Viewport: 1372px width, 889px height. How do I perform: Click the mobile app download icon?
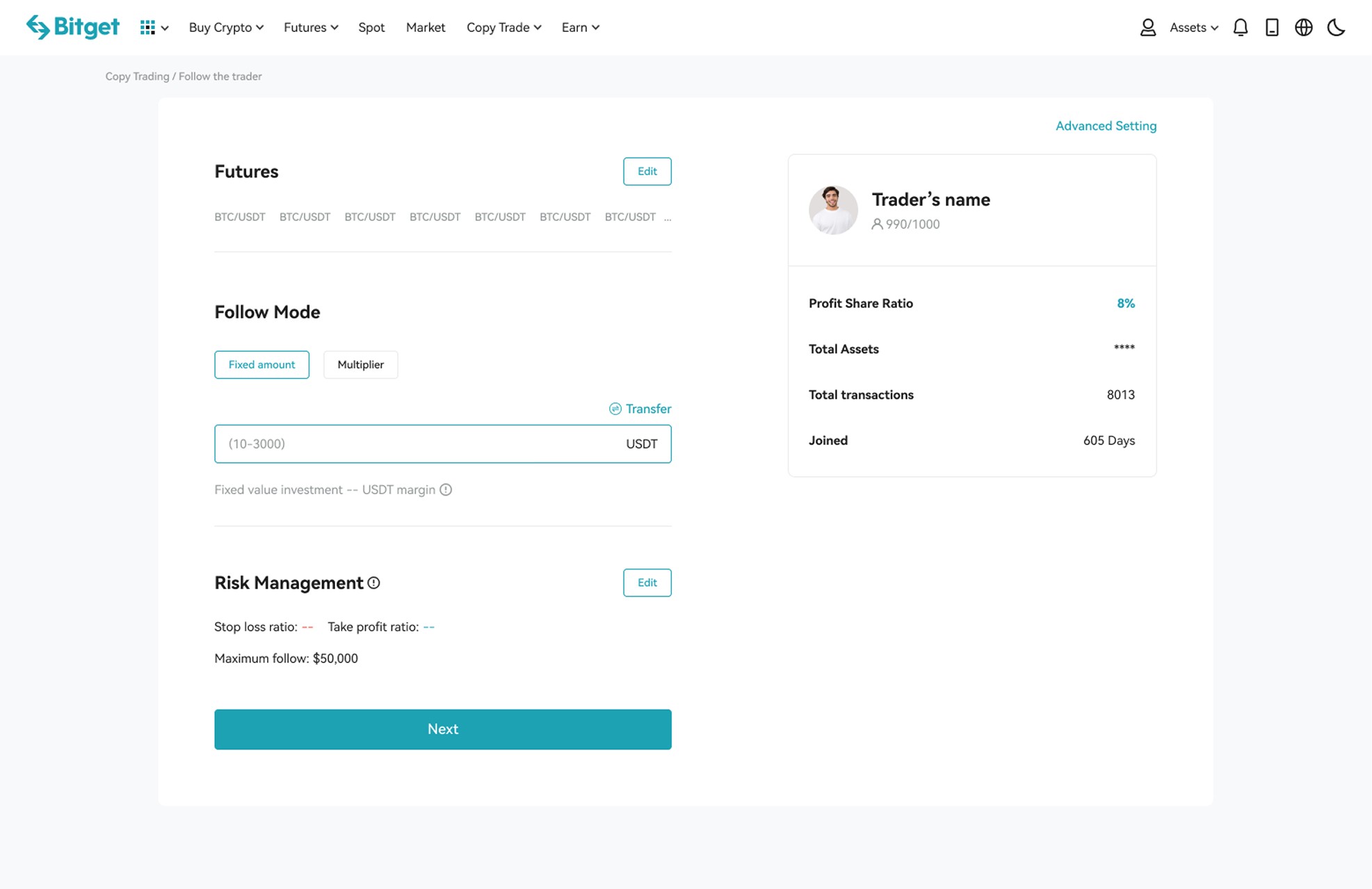[1272, 28]
